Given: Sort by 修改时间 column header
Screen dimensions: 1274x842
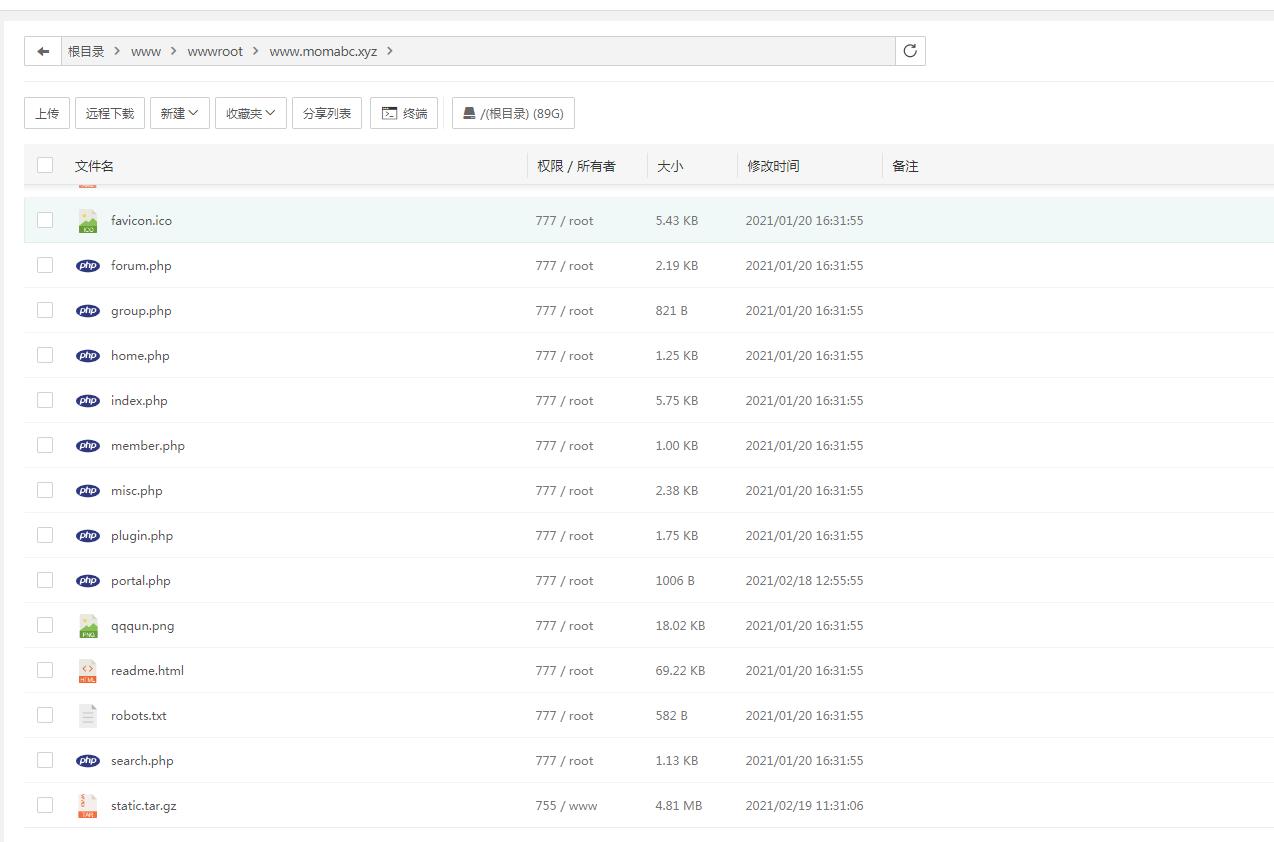Looking at the screenshot, I should (773, 166).
